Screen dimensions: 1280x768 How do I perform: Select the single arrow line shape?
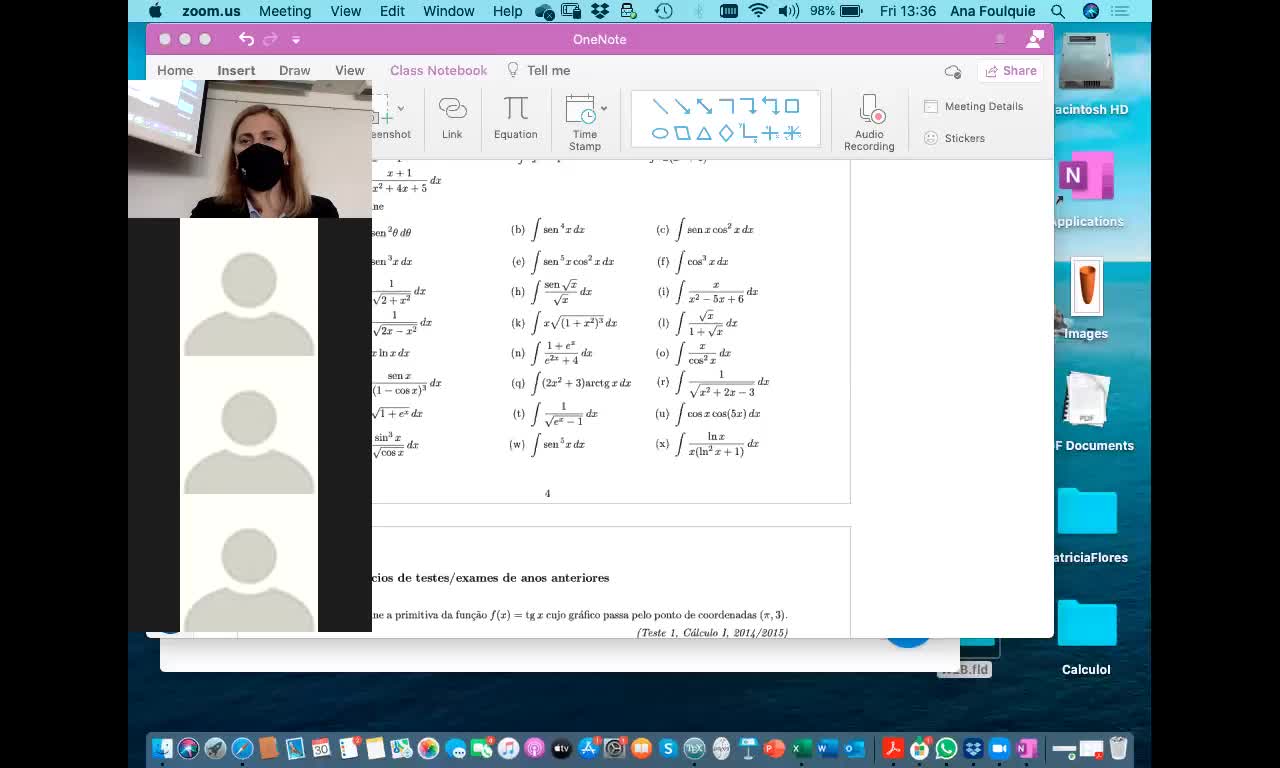pyautogui.click(x=682, y=106)
